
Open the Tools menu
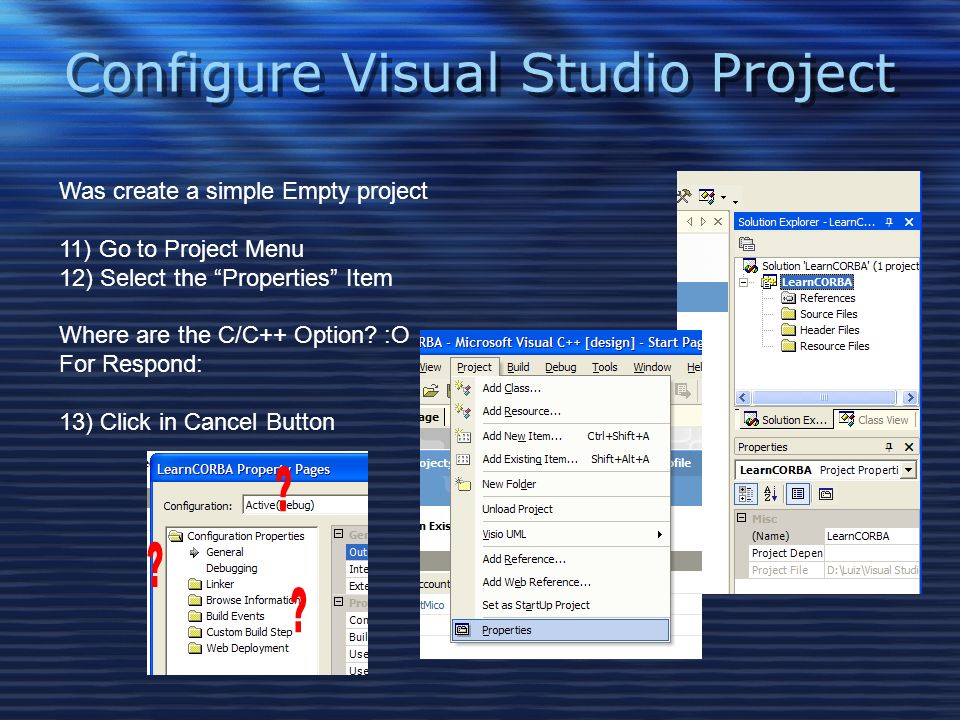pos(604,367)
